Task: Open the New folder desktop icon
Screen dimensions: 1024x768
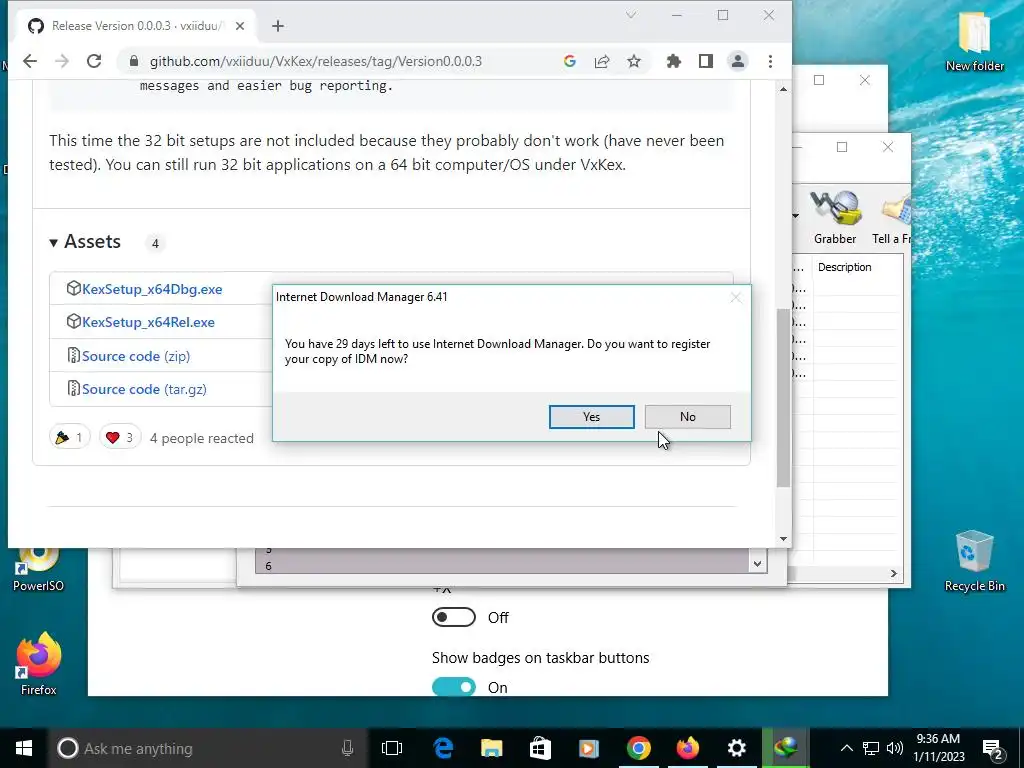Action: point(974,42)
